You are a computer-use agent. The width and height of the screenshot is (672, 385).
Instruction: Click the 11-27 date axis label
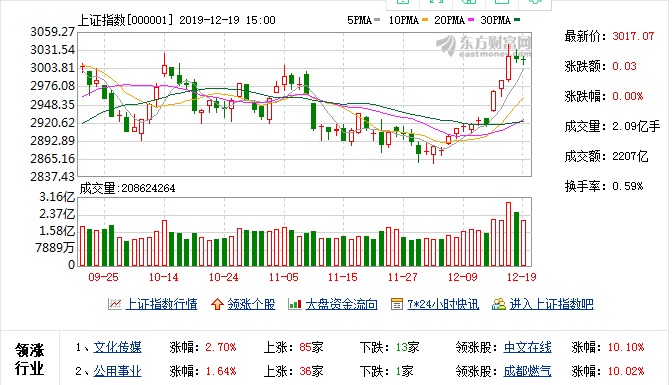pos(402,277)
